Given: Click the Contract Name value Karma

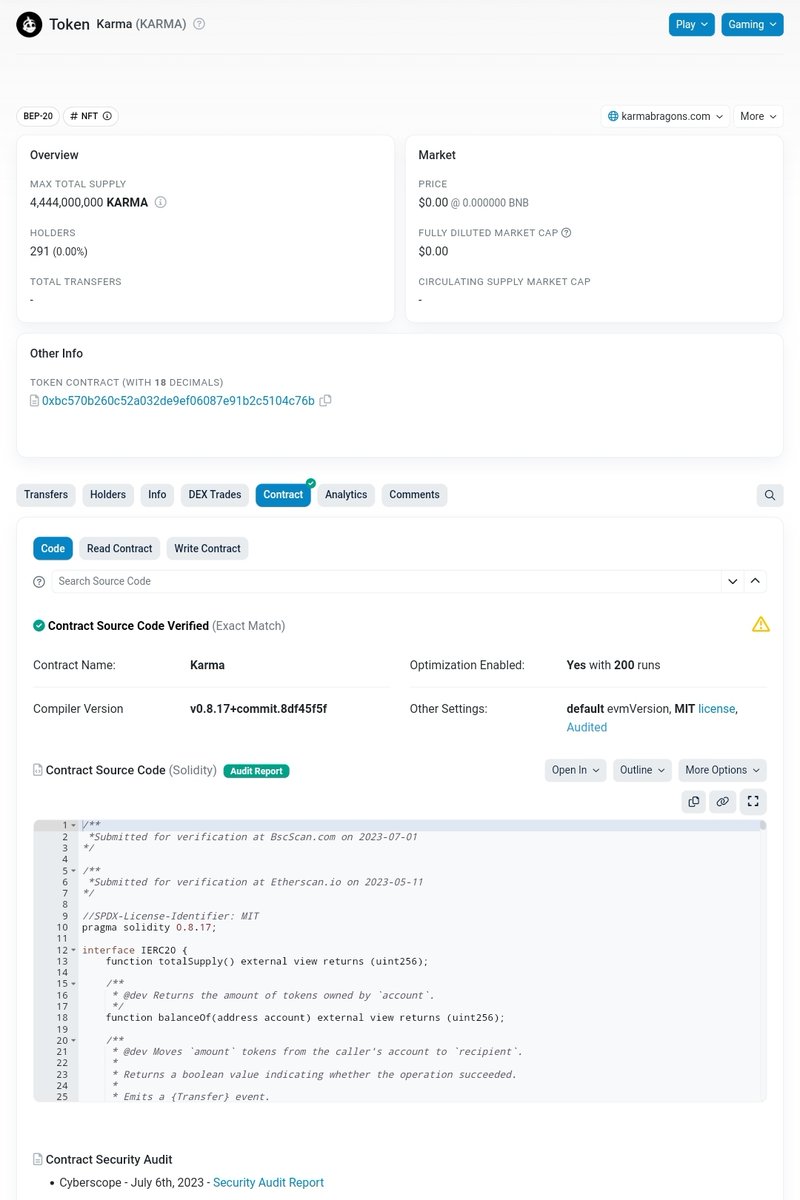Looking at the screenshot, I should click(207, 665).
